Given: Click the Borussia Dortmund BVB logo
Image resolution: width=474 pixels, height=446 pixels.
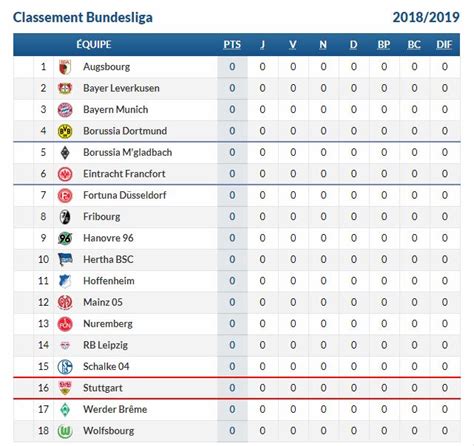Looking at the screenshot, I should pos(65,131).
